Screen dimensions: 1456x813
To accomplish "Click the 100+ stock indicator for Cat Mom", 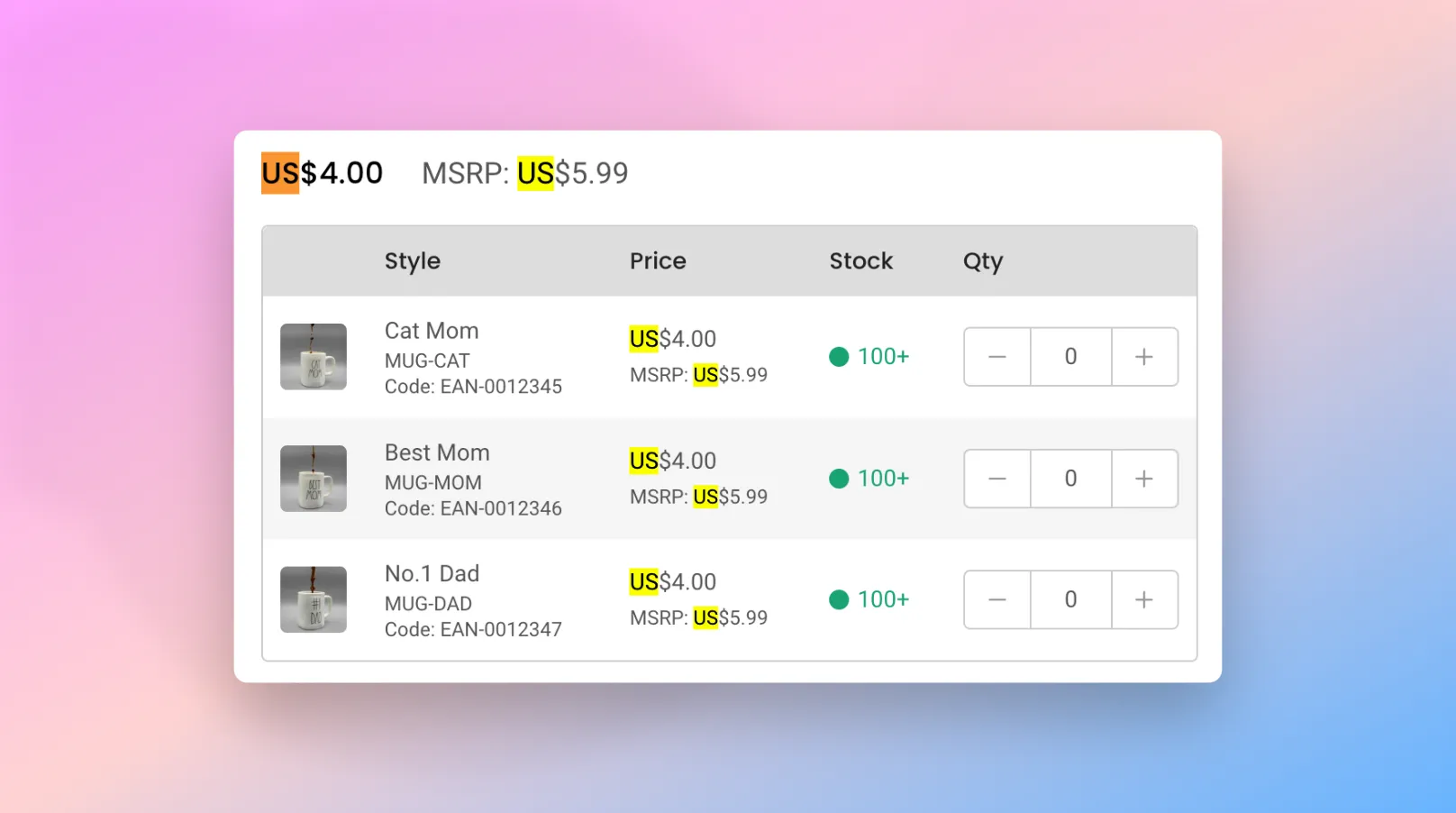I will click(x=869, y=357).
